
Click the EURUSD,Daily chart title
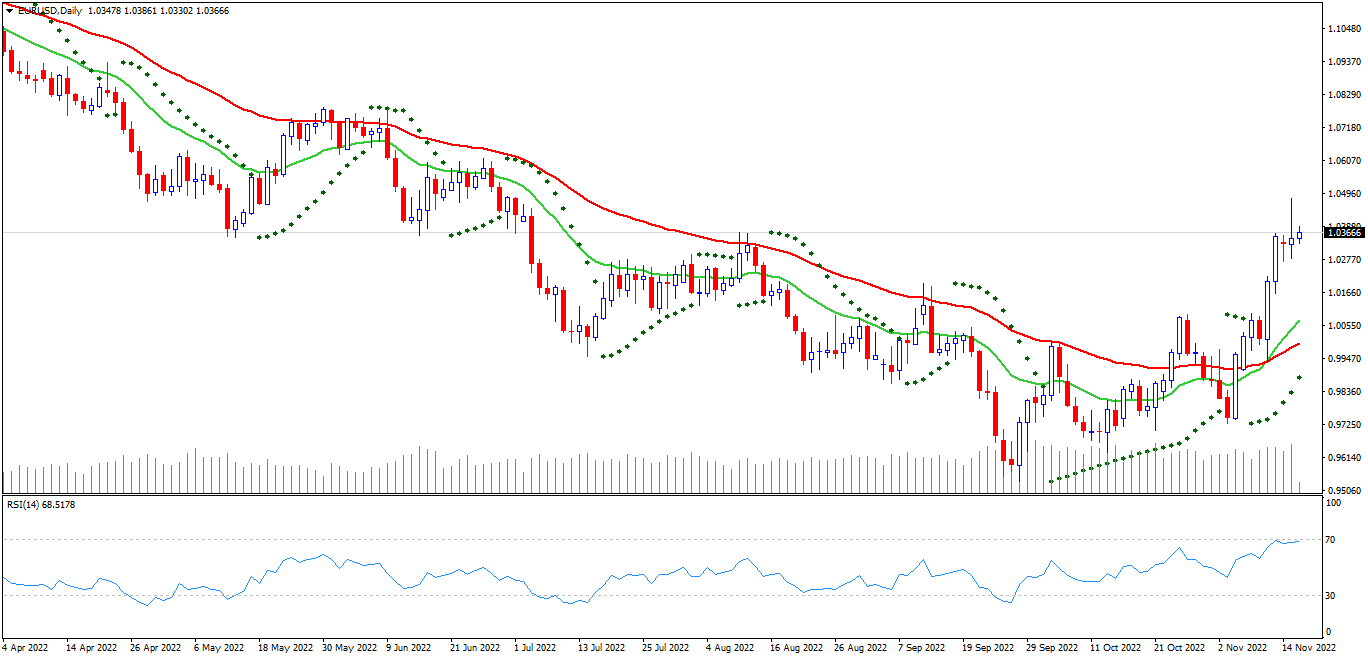(x=50, y=10)
